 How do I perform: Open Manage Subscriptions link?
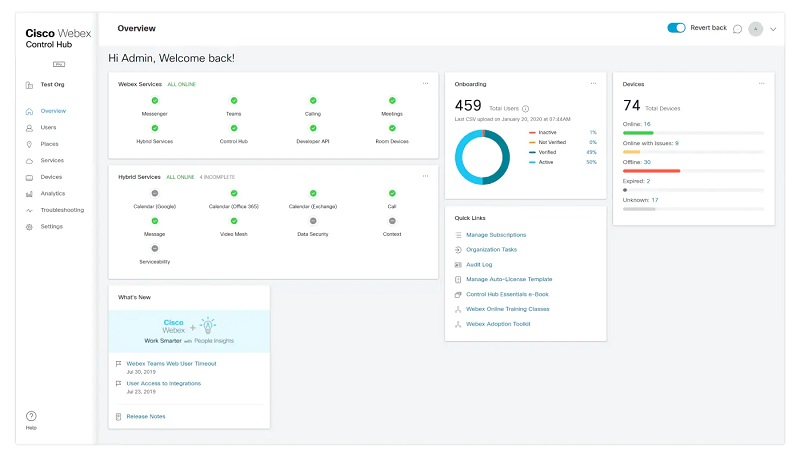(x=496, y=235)
